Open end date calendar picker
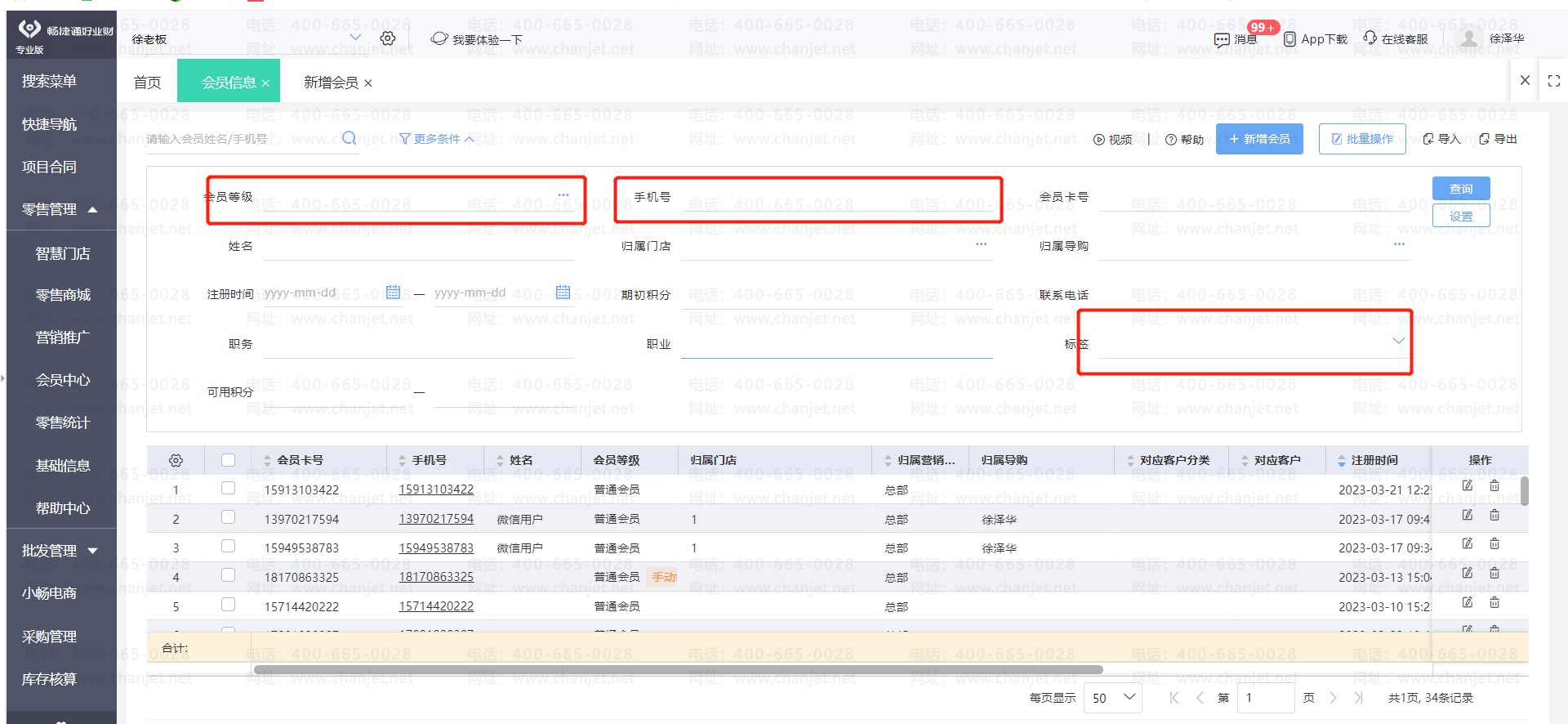 pos(563,292)
